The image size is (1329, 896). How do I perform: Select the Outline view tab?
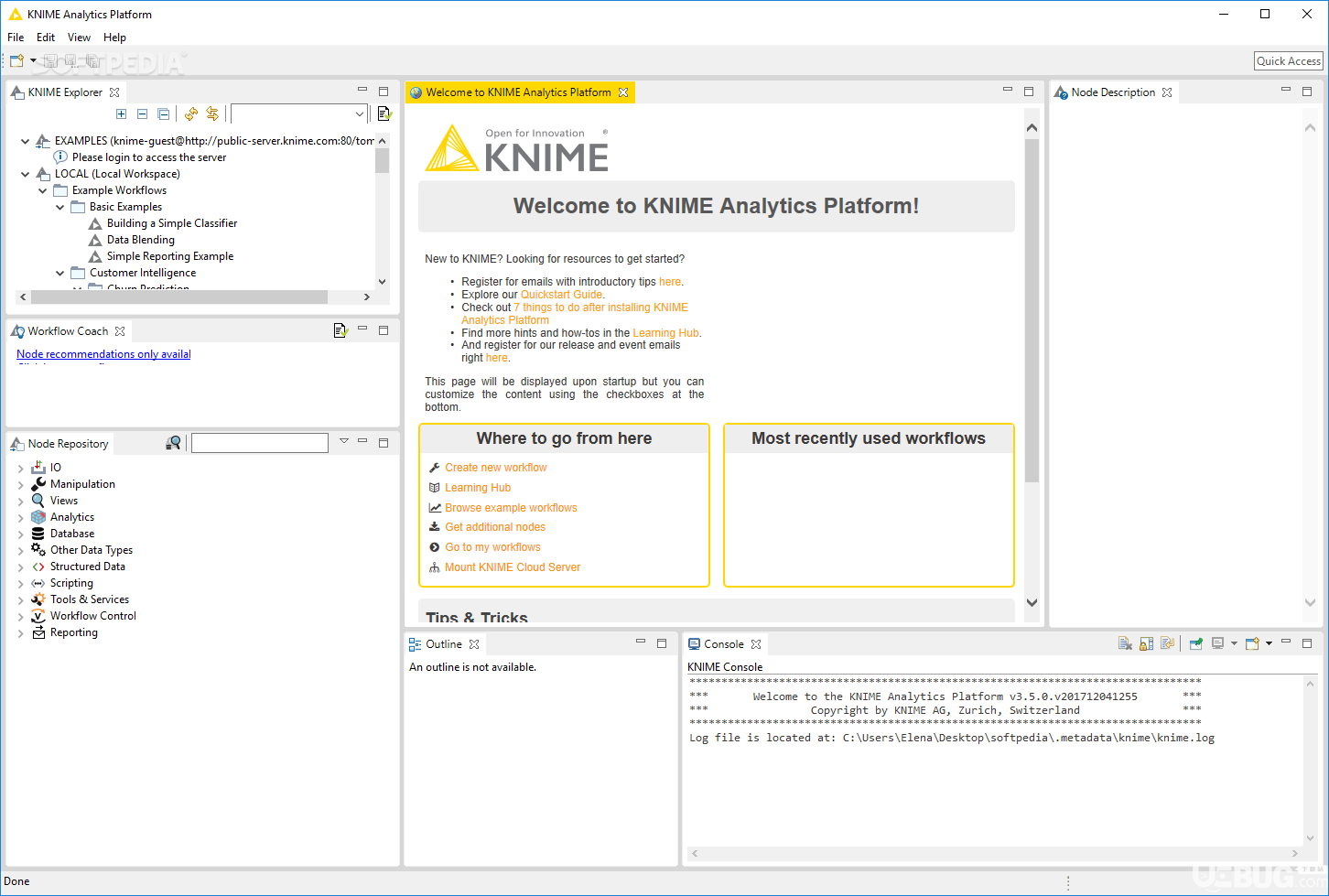[444, 644]
